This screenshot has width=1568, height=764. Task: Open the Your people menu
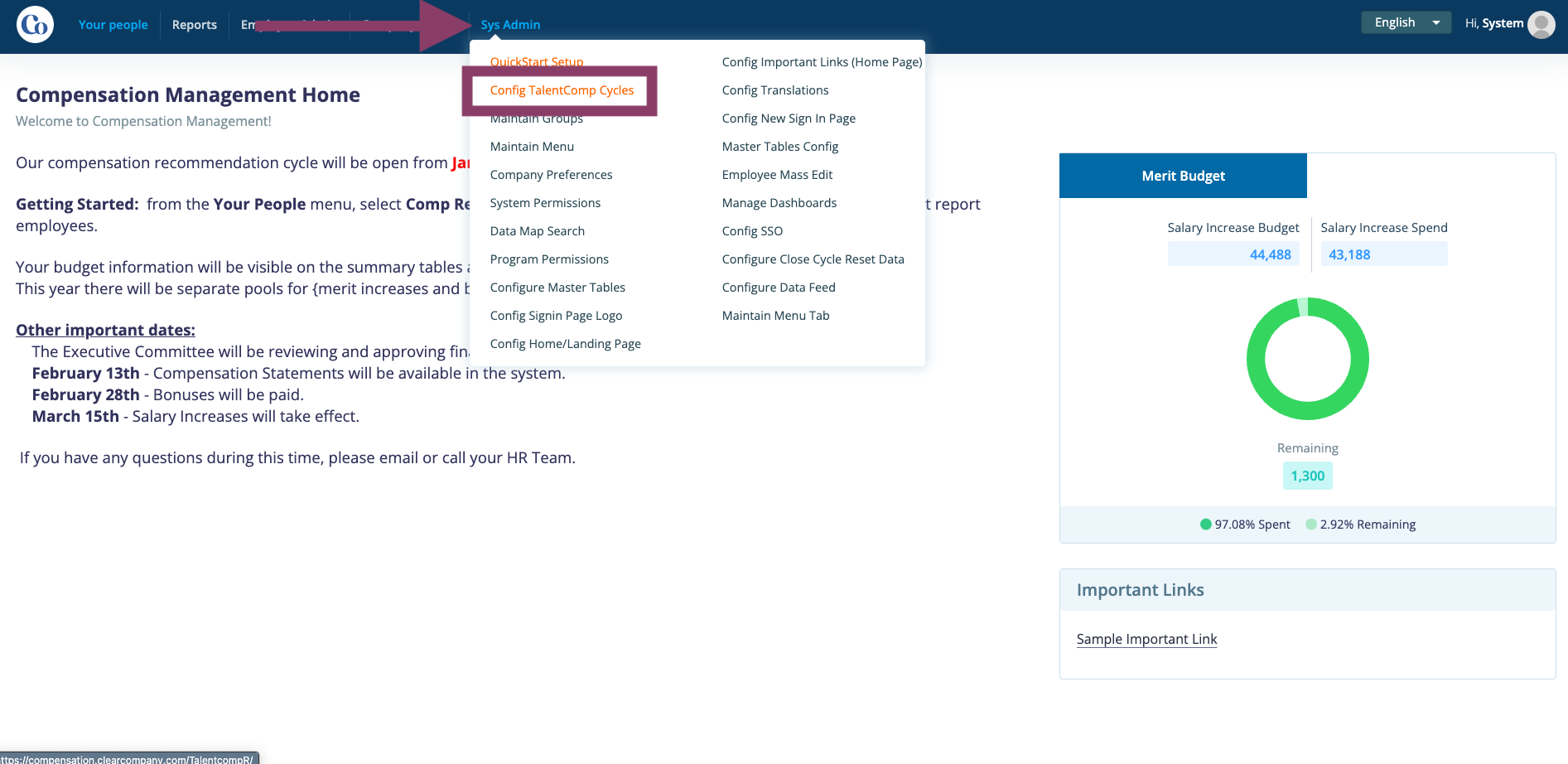113,25
